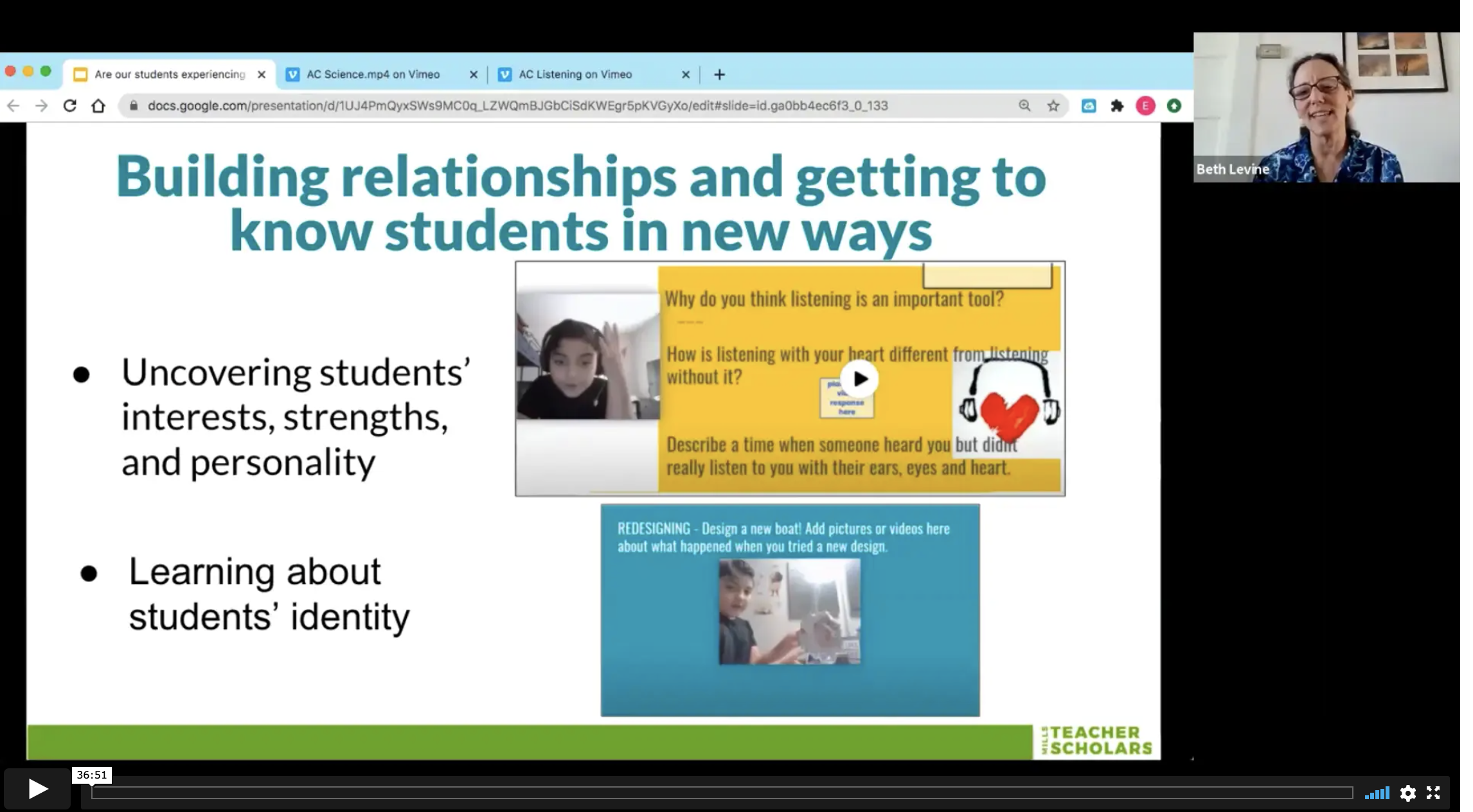Click the browser forward arrow
The image size is (1473, 812).
click(42, 106)
